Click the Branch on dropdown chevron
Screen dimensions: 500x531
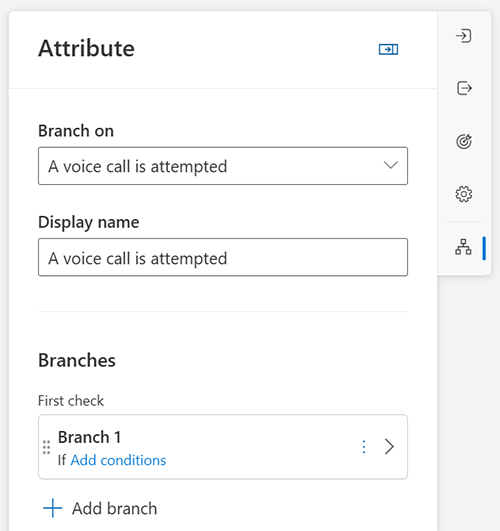(x=391, y=165)
